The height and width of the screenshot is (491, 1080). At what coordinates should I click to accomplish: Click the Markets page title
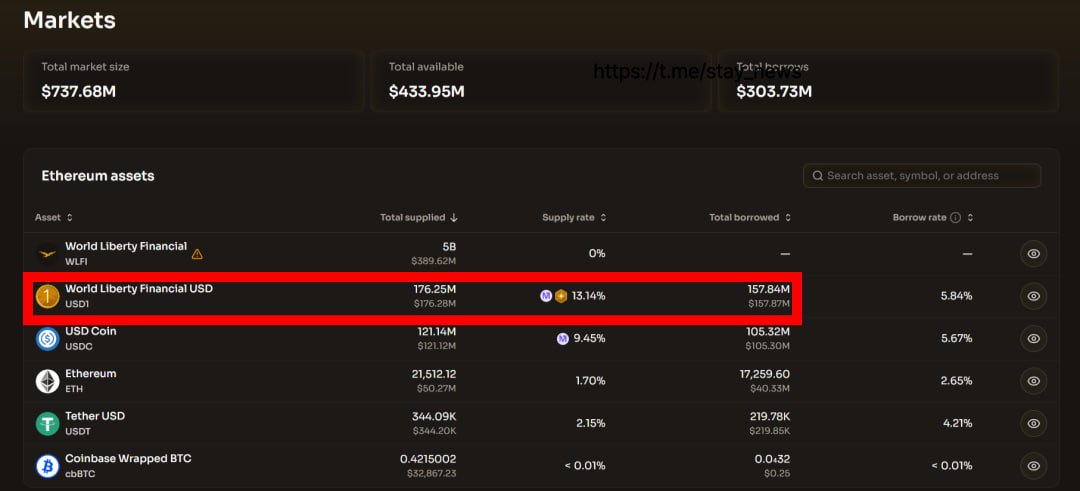pos(70,20)
